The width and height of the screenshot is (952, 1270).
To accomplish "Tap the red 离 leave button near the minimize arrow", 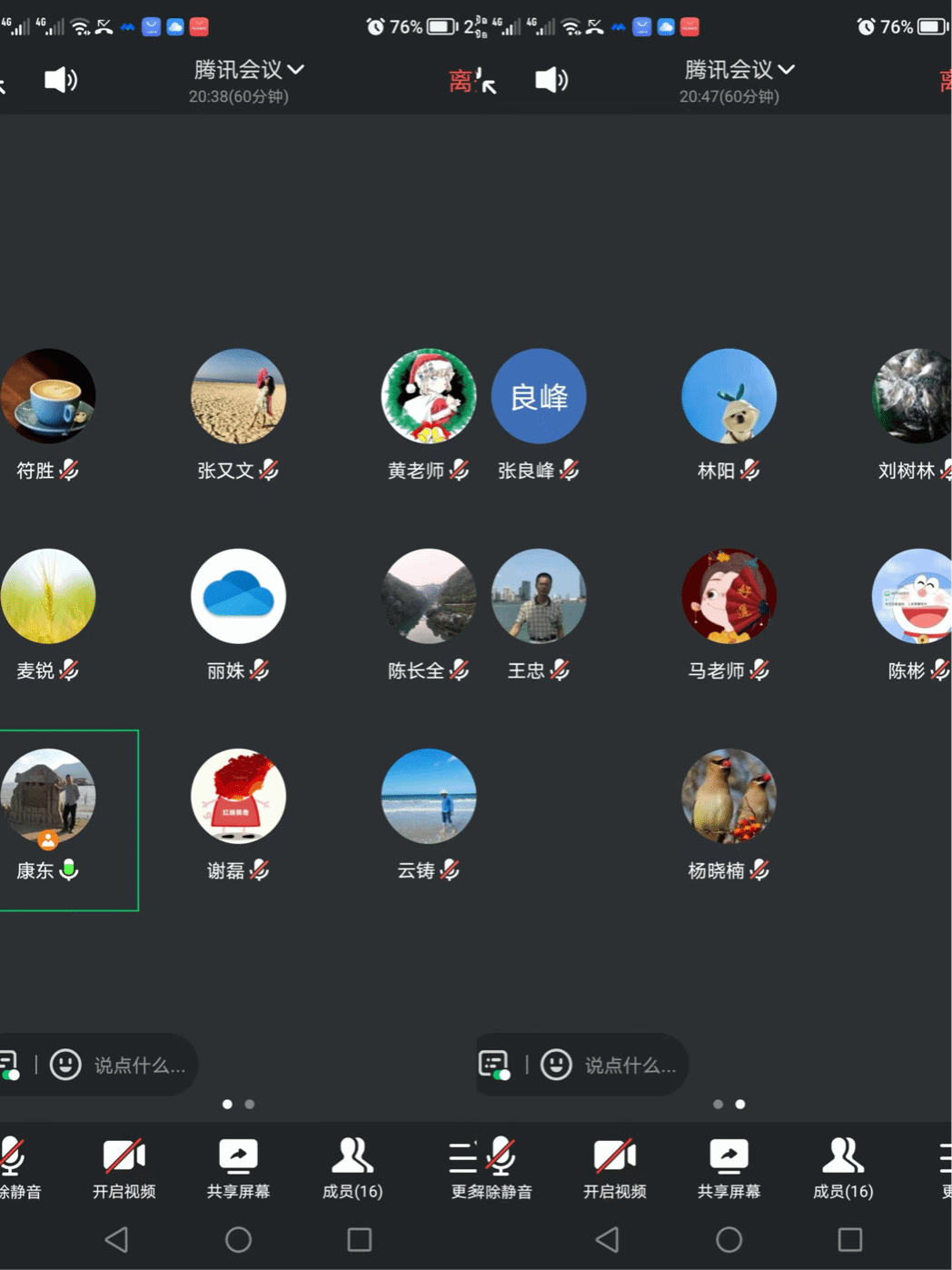I will 461,82.
